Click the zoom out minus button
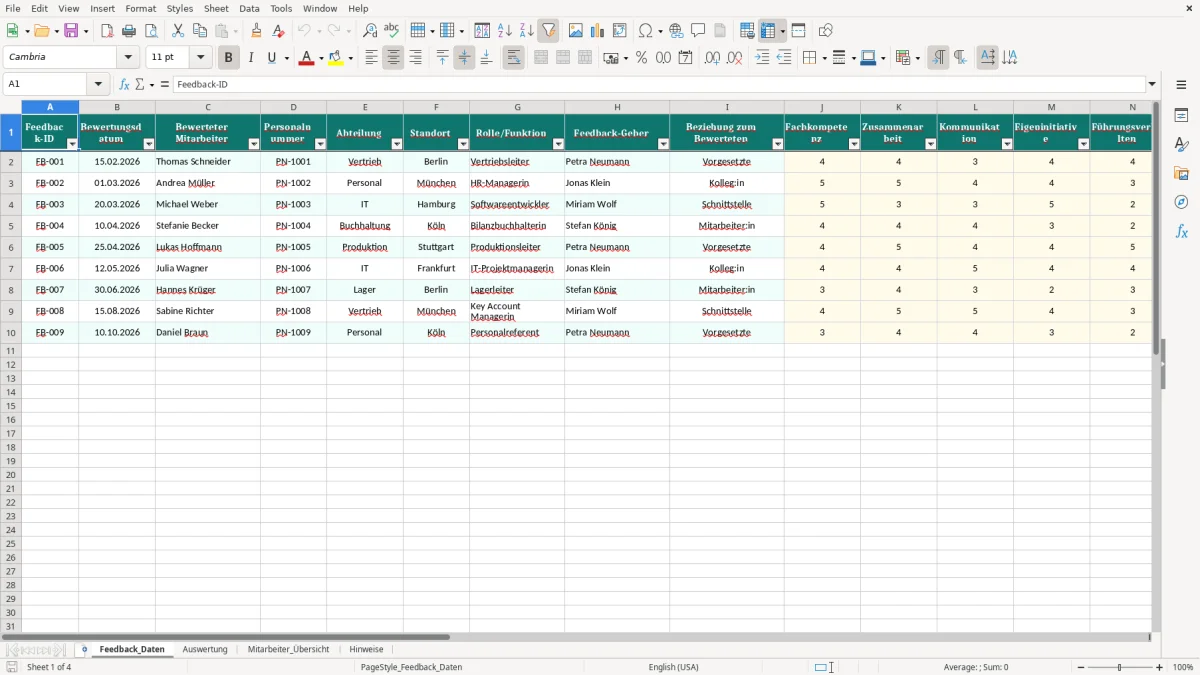Screen dimensions: 1200x675 (x=1081, y=667)
